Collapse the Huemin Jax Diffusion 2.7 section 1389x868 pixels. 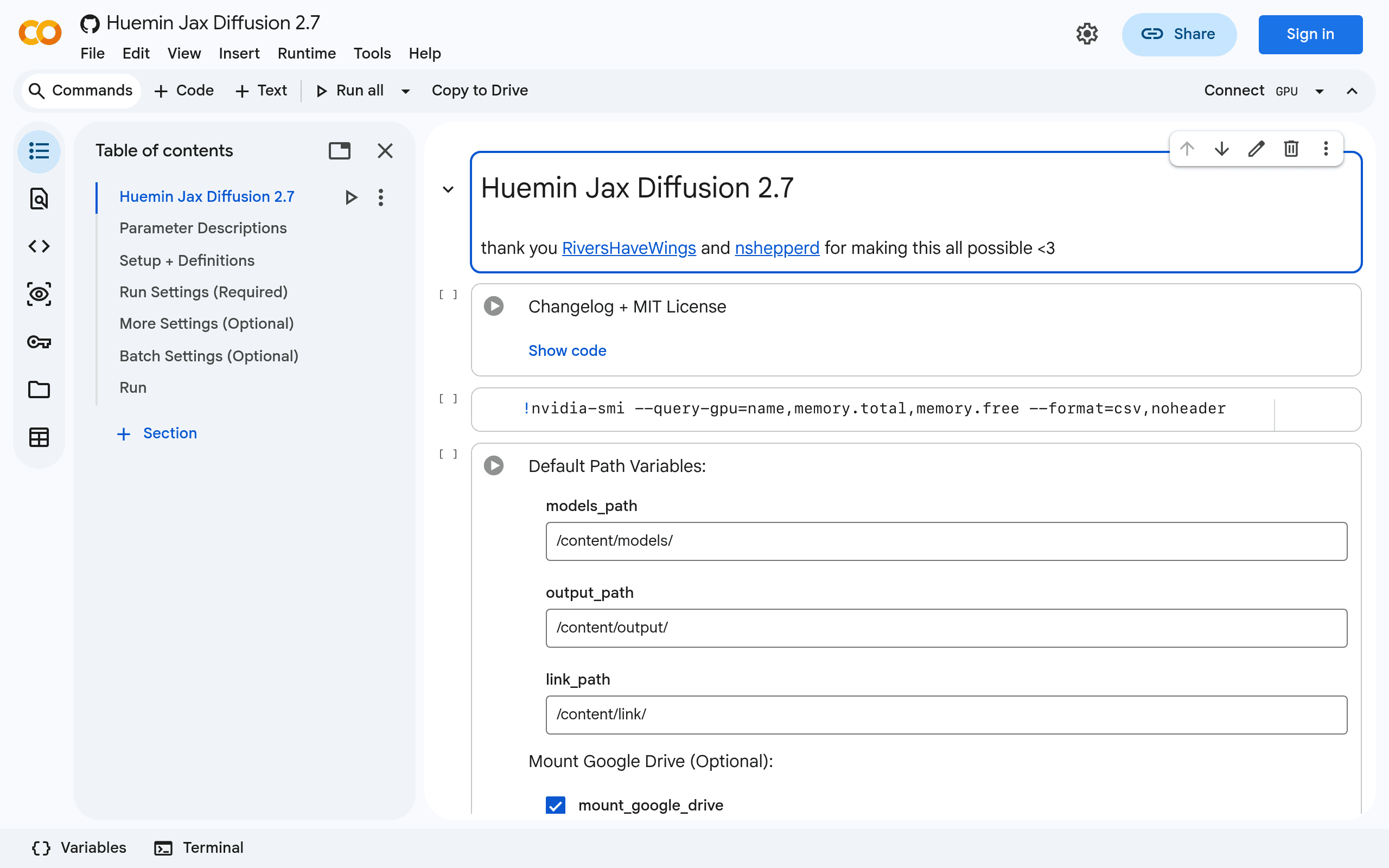click(x=448, y=189)
